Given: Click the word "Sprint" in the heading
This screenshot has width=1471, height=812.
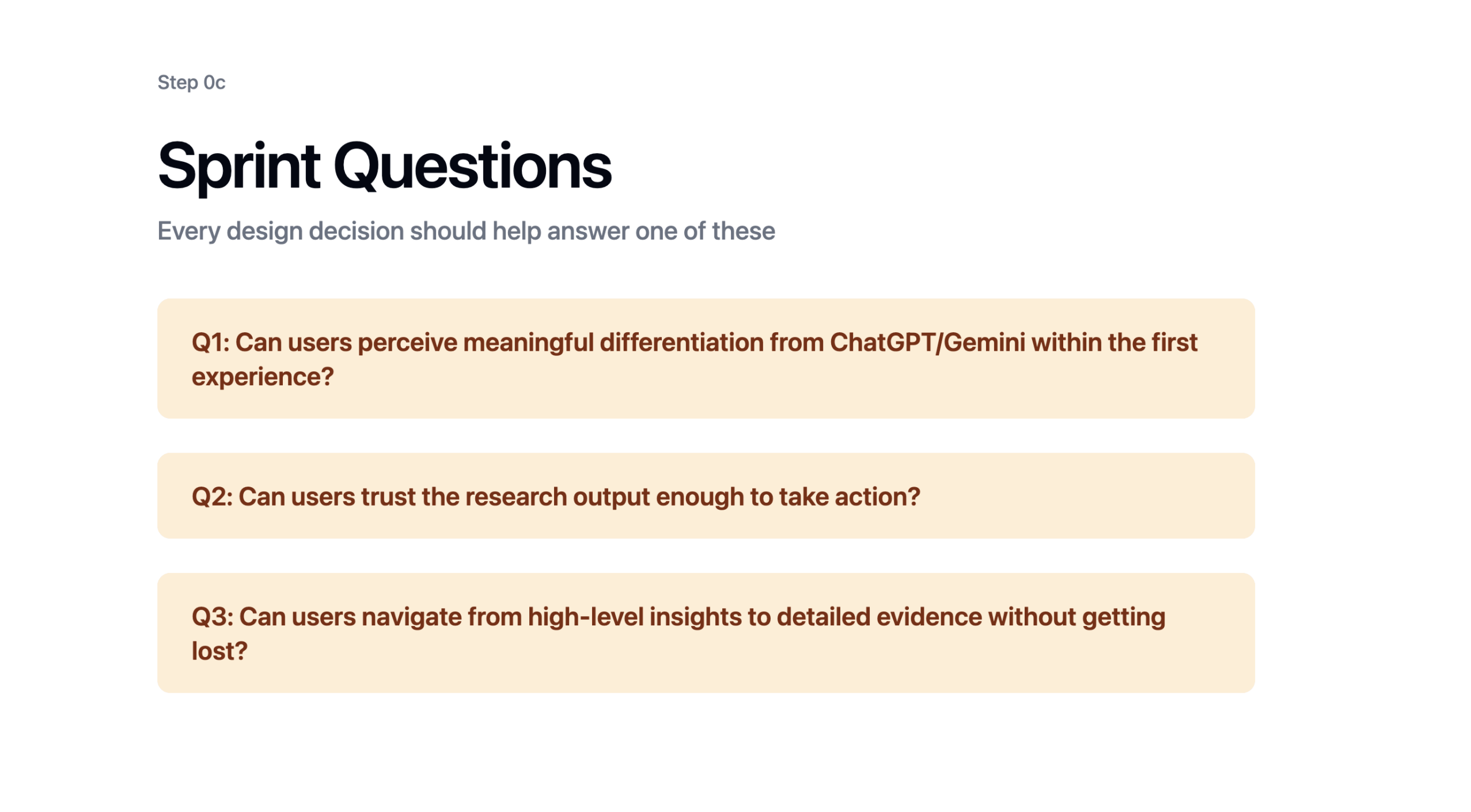Looking at the screenshot, I should (238, 166).
